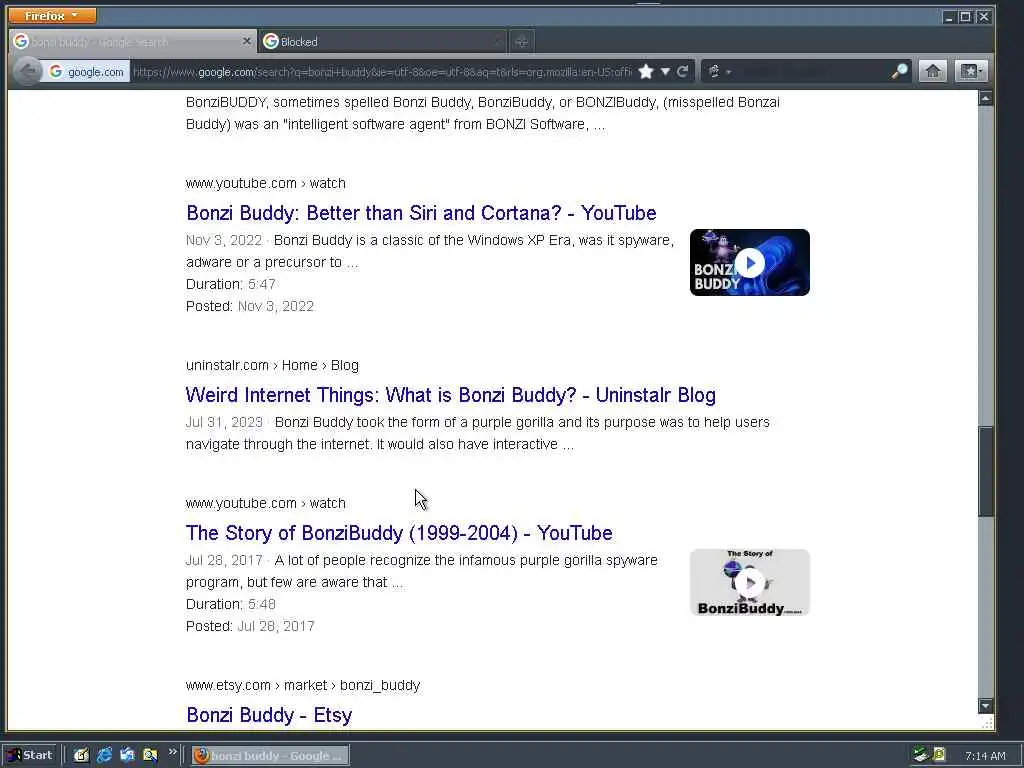Open the orange Firefox menu button

(52, 15)
